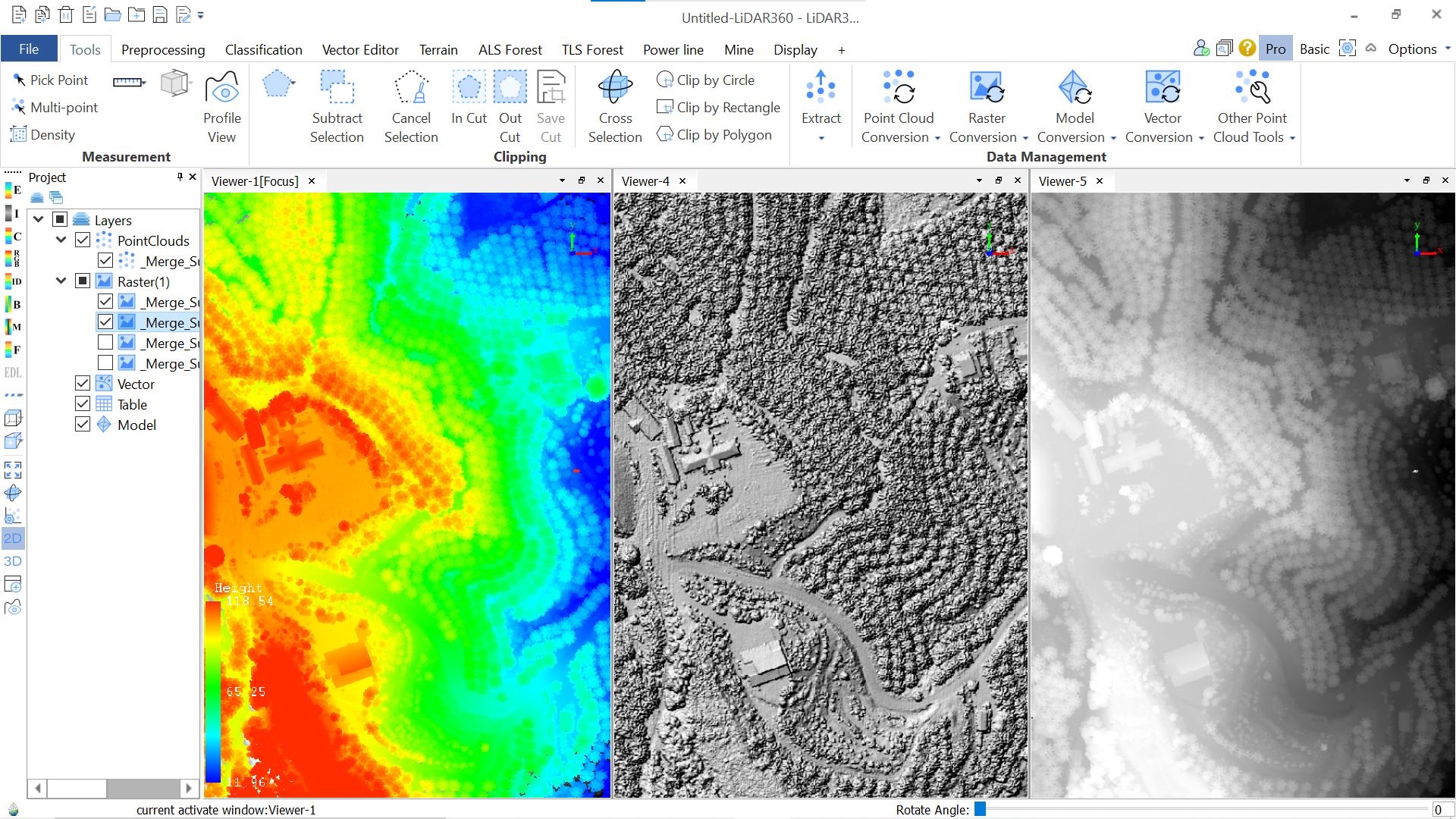
Task: Switch to the Terrain ribbon tab
Action: pyautogui.click(x=438, y=50)
